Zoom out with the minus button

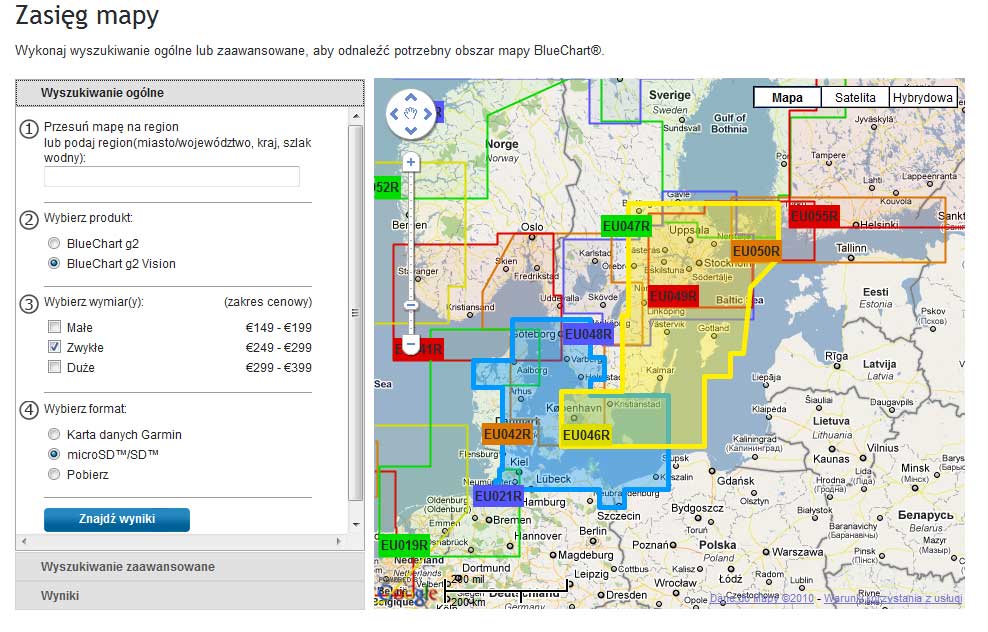pyautogui.click(x=410, y=343)
